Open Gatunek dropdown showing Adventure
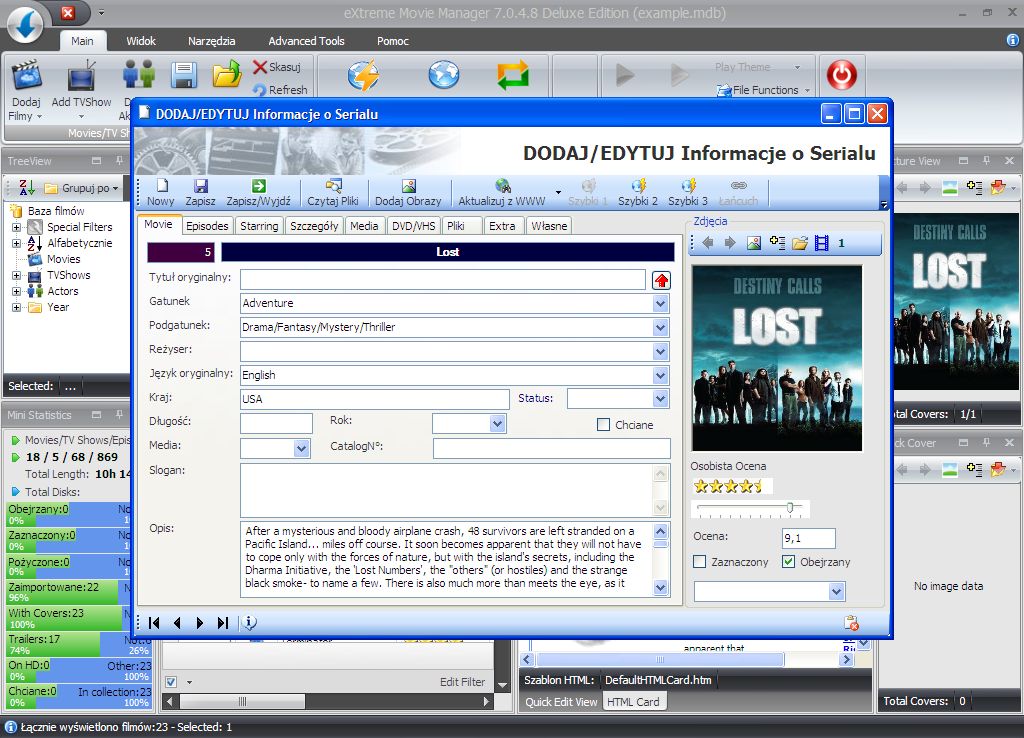Image resolution: width=1024 pixels, height=738 pixels. pos(660,303)
